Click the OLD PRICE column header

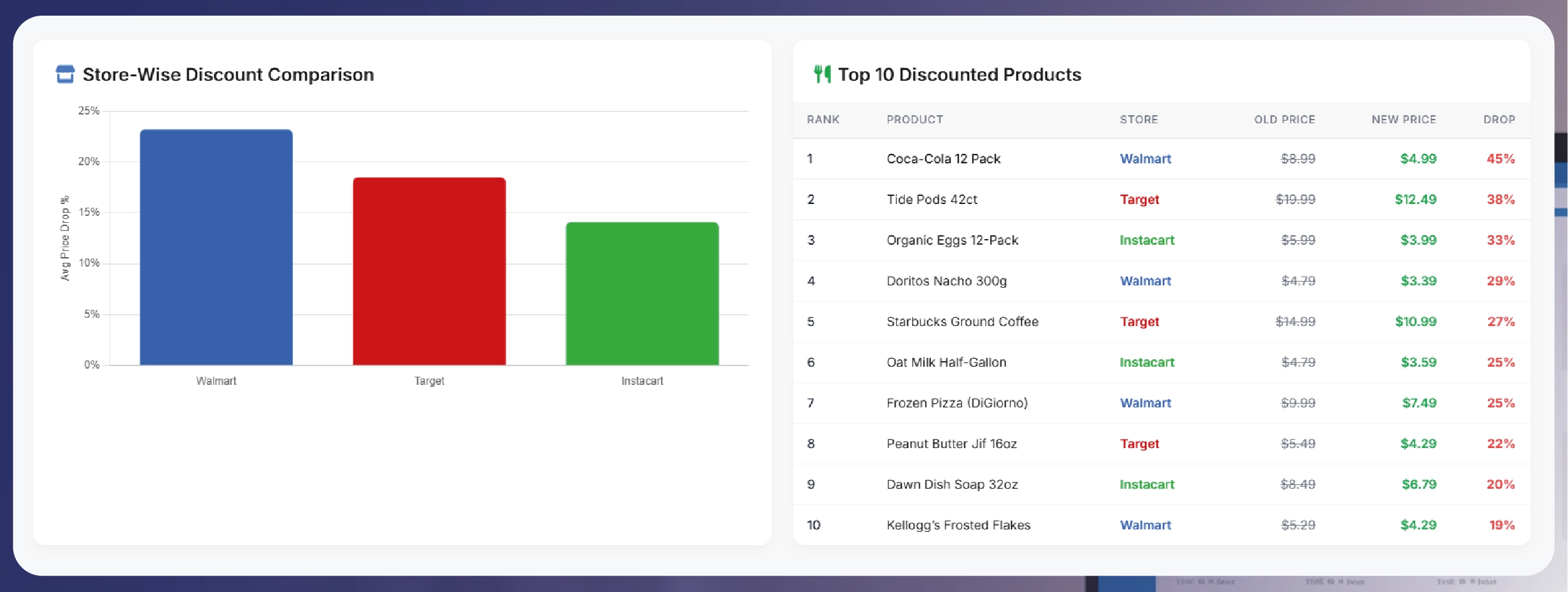(x=1284, y=120)
